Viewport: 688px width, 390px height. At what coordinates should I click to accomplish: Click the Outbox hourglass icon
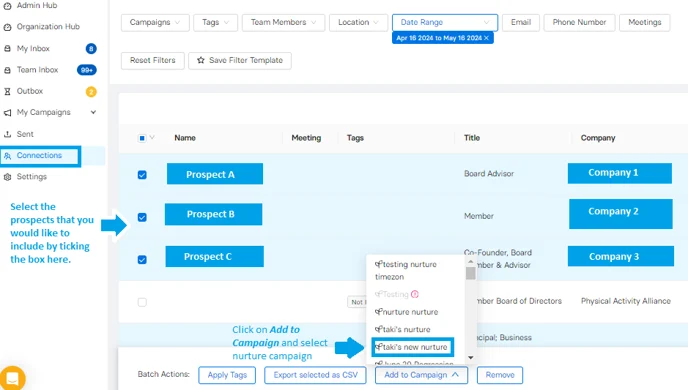click(x=7, y=92)
